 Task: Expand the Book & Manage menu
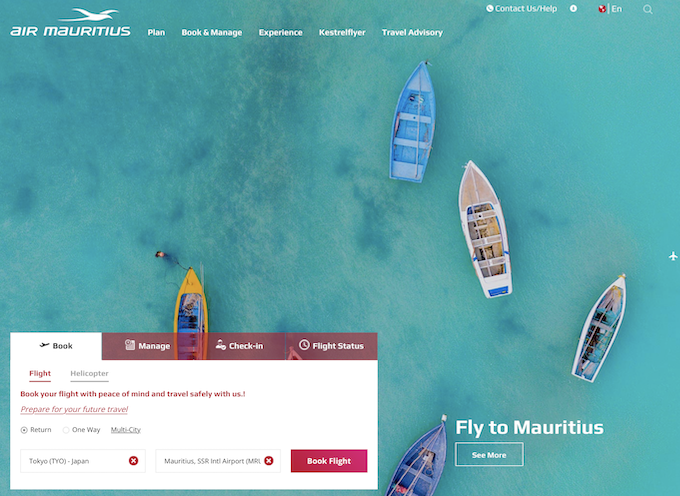point(212,33)
